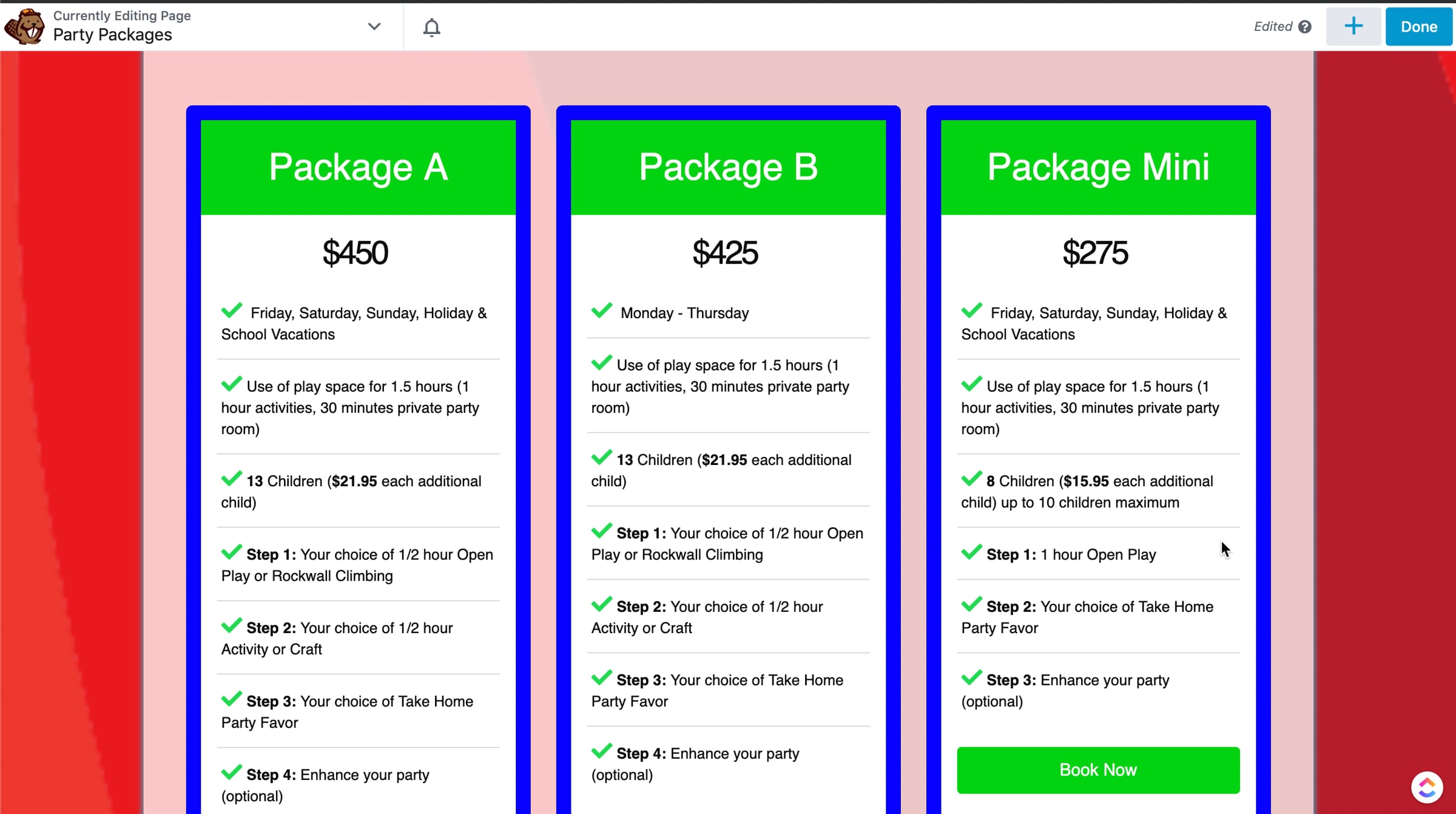Viewport: 1456px width, 814px height.
Task: Click Package Mini Step 1 checkmark icon
Action: click(971, 552)
